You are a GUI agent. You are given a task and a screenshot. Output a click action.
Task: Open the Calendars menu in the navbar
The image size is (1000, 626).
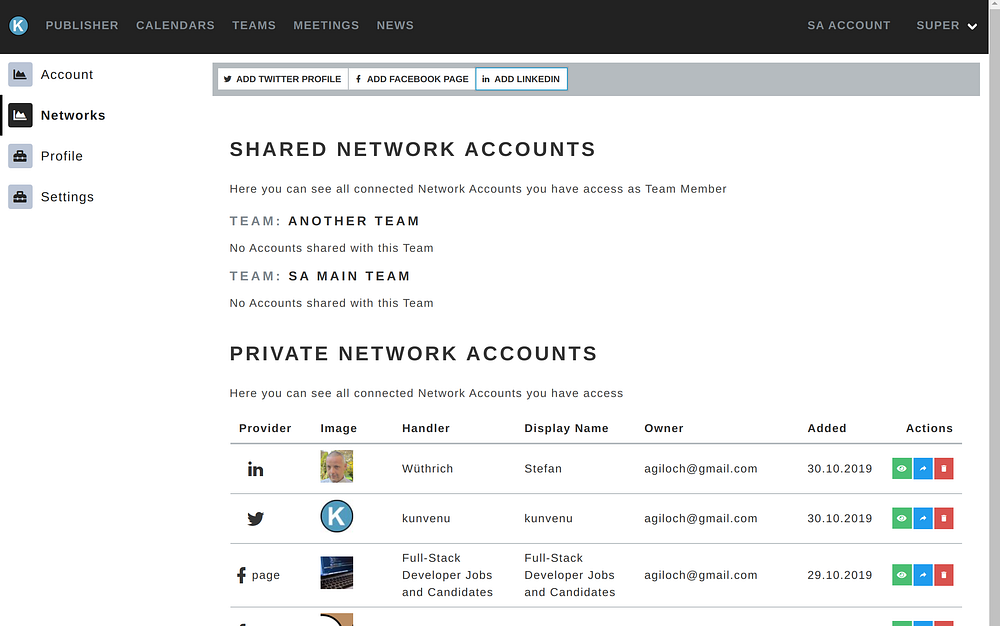coord(175,26)
